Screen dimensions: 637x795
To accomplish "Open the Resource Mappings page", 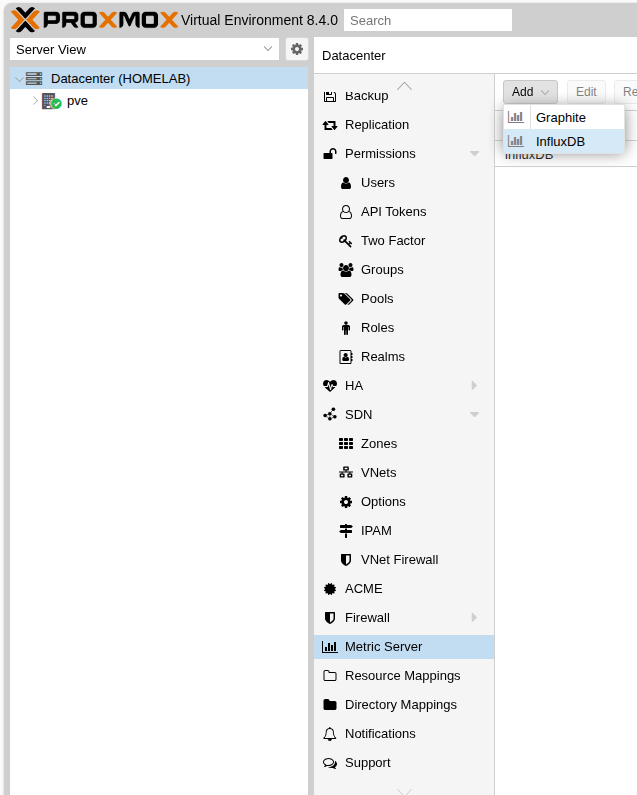I will click(404, 676).
